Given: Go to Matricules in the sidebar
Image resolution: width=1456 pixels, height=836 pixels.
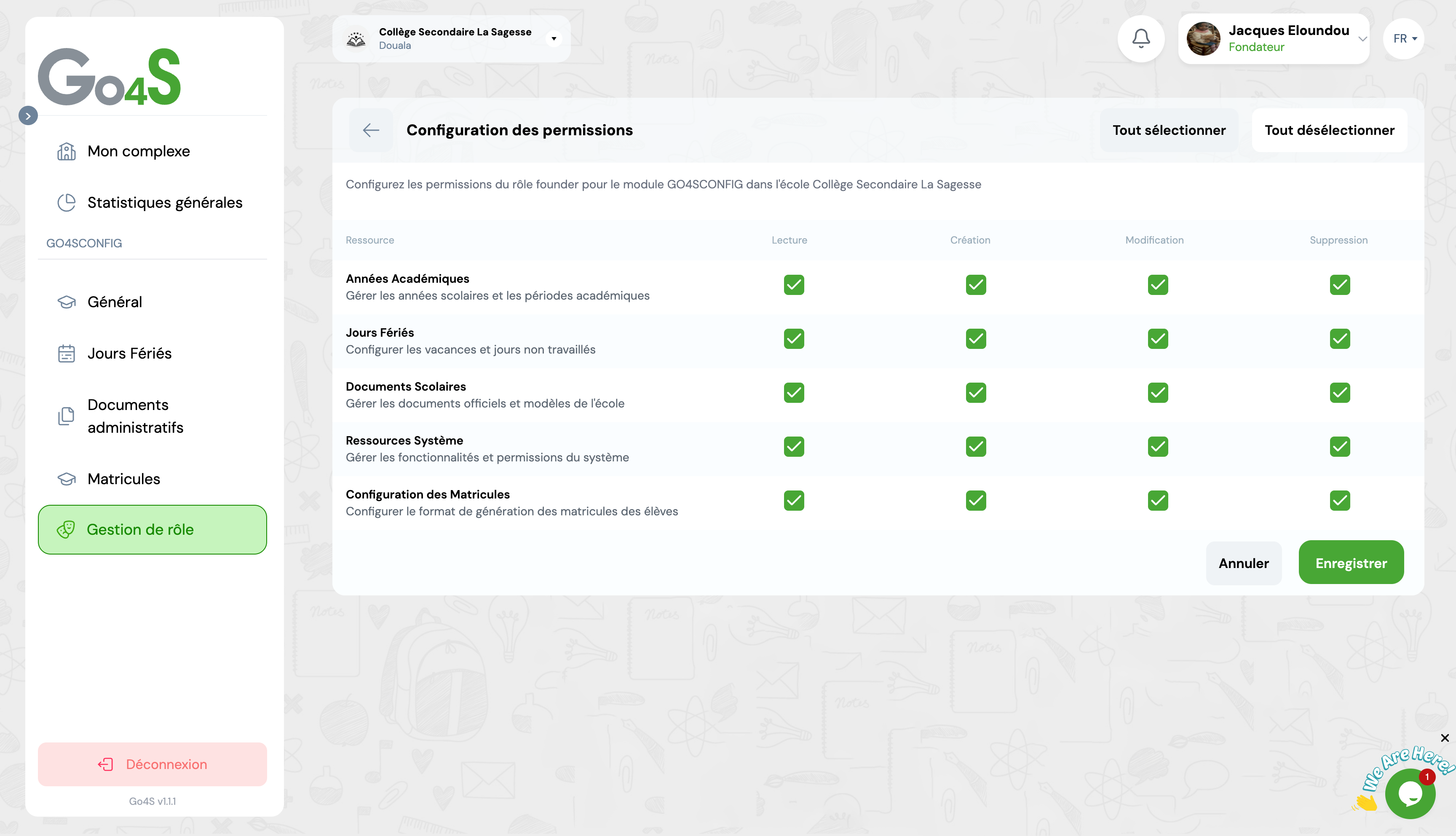Looking at the screenshot, I should point(123,479).
